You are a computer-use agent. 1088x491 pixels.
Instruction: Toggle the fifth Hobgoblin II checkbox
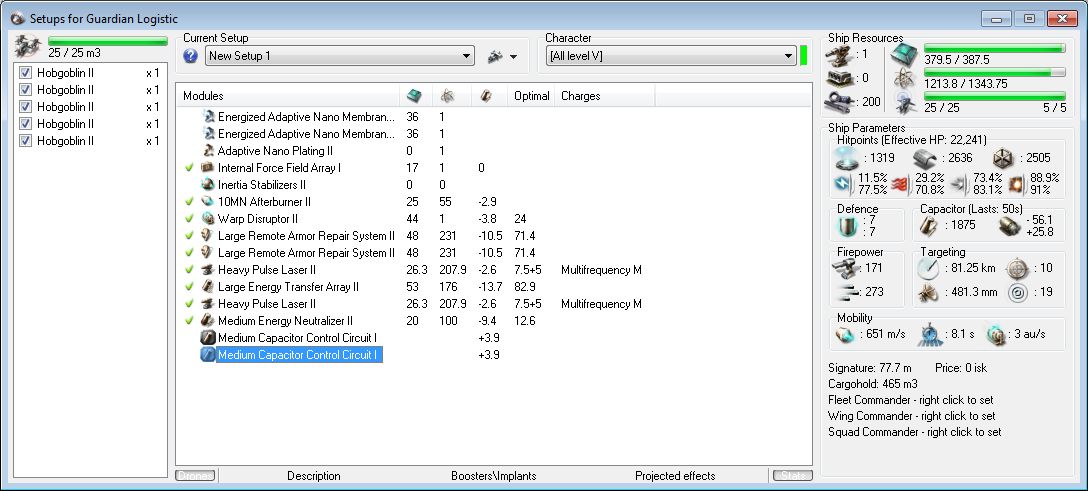26,141
